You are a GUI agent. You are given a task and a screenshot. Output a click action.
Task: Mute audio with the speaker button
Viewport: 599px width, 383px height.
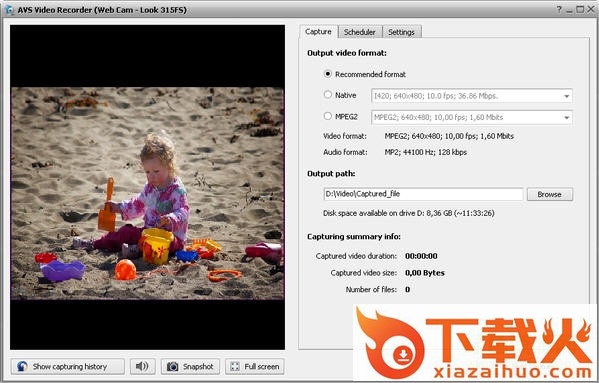[142, 367]
